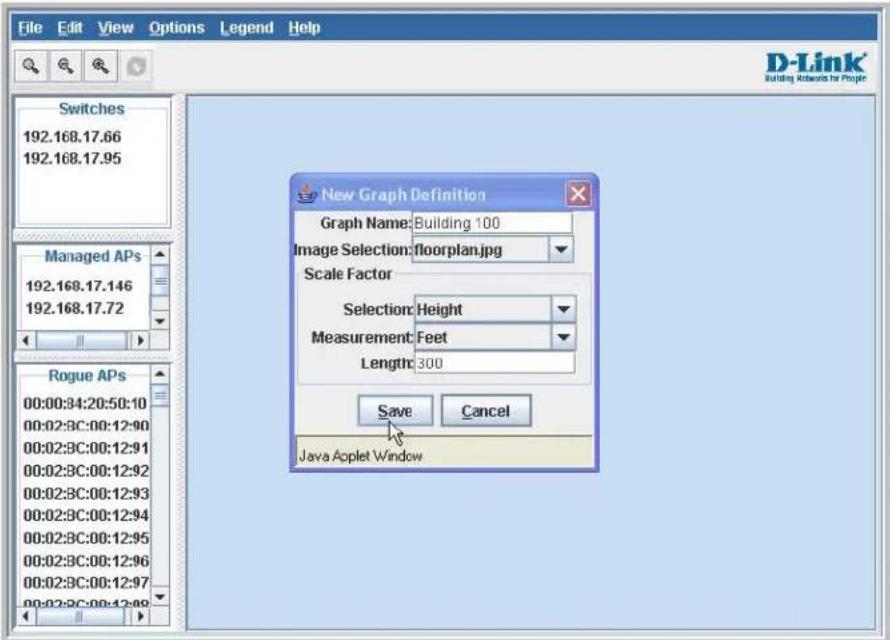Viewport: 890px width, 640px height.
Task: Click Rogue APs vertical scrollbar thumb
Action: click(160, 395)
